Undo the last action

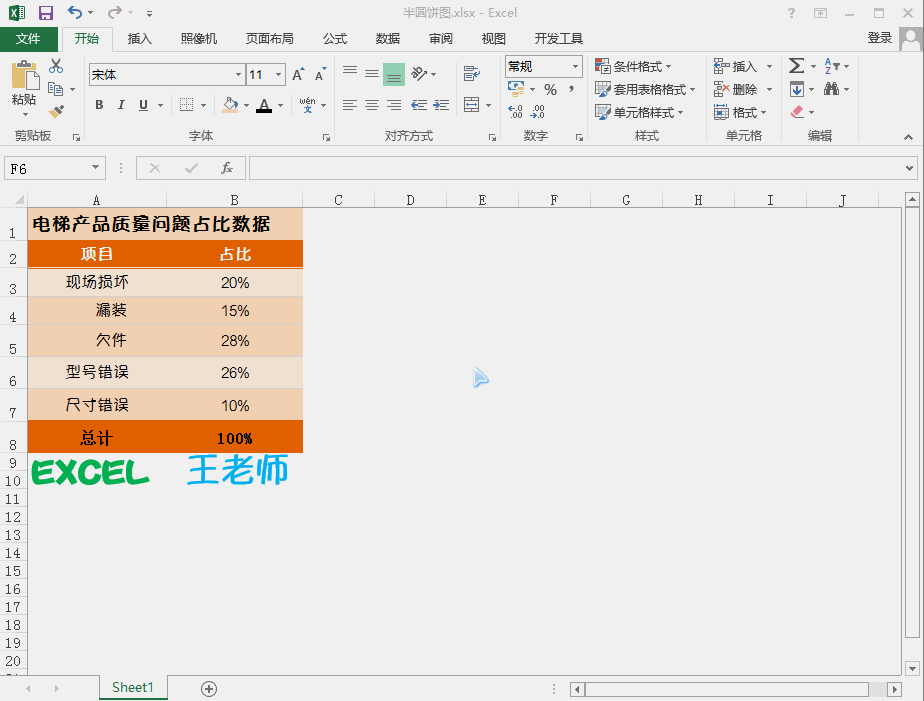pyautogui.click(x=75, y=12)
